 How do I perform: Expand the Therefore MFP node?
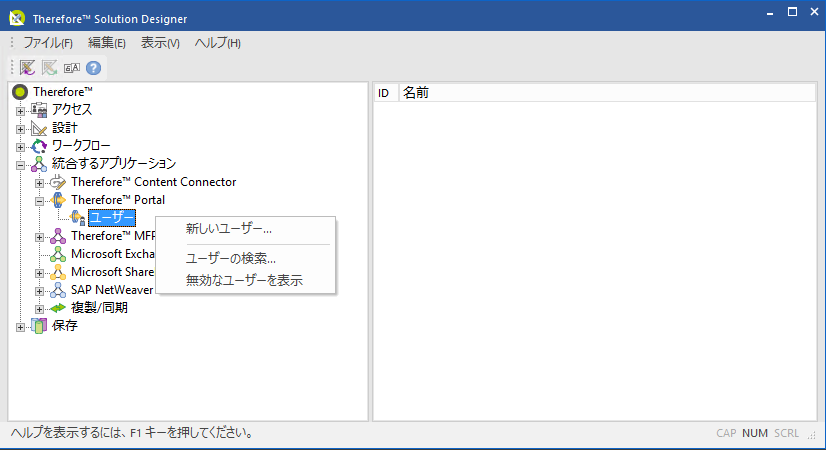click(40, 237)
